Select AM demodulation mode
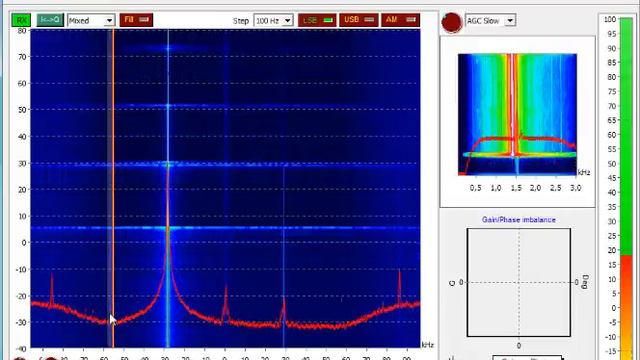This screenshot has height=360, width=640. pos(400,20)
